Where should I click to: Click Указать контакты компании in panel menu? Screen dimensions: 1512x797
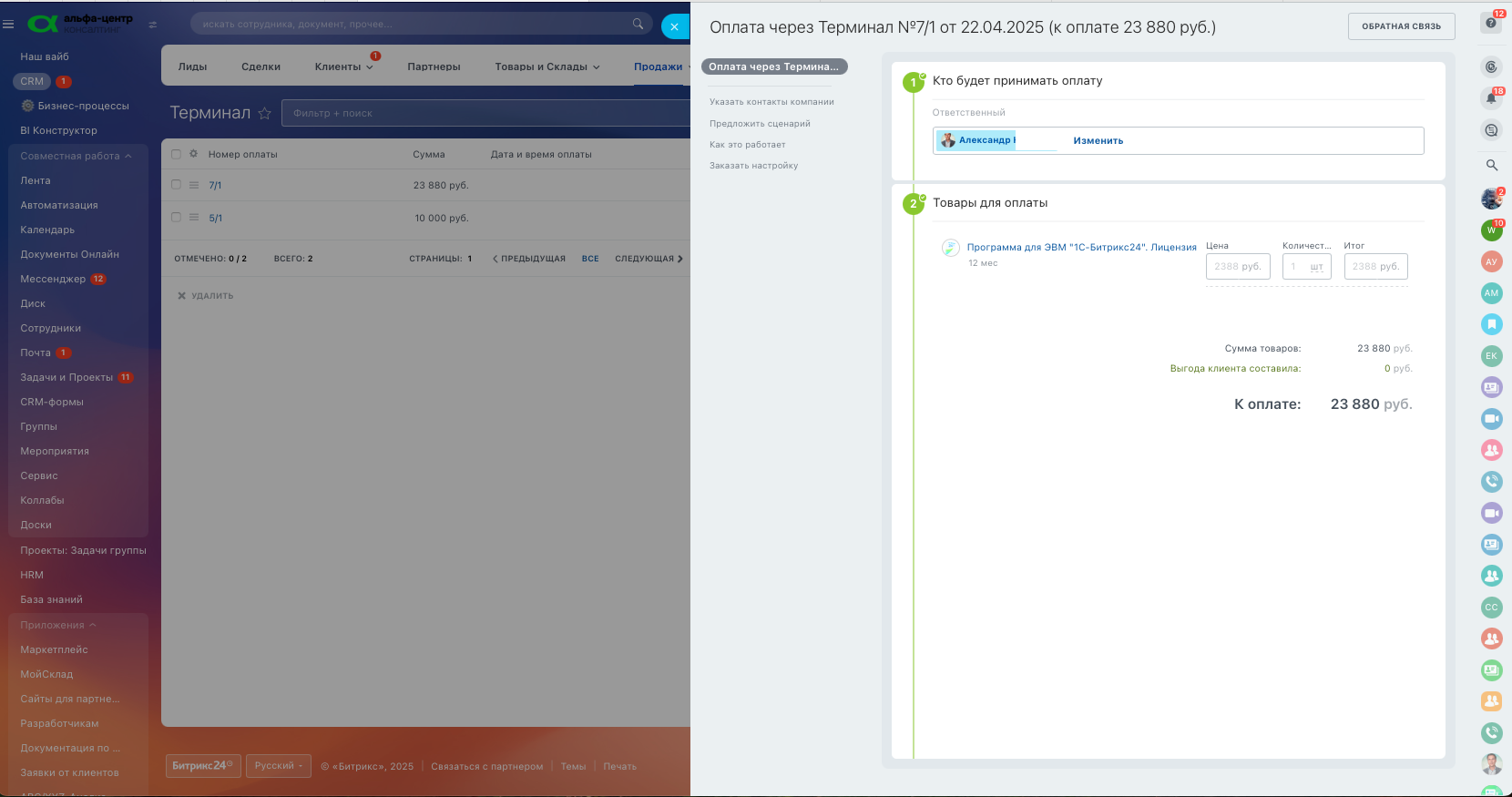pos(771,102)
